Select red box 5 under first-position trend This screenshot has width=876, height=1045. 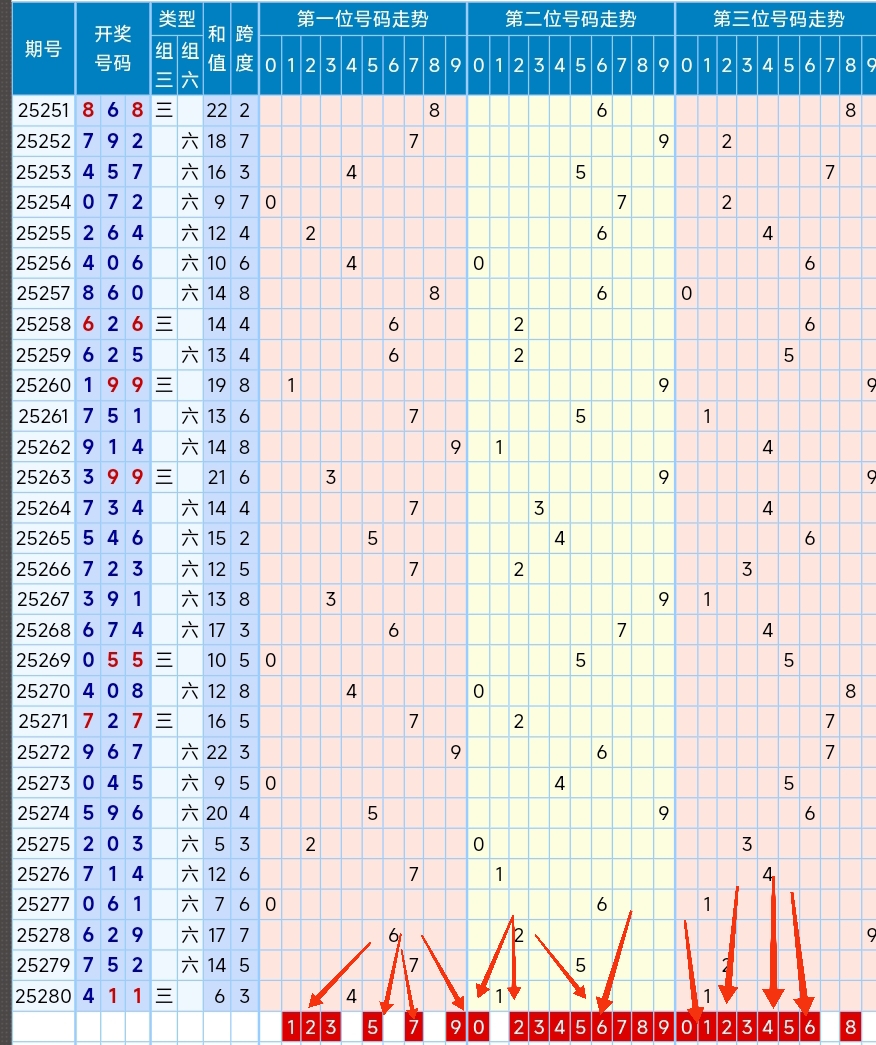pos(372,1026)
